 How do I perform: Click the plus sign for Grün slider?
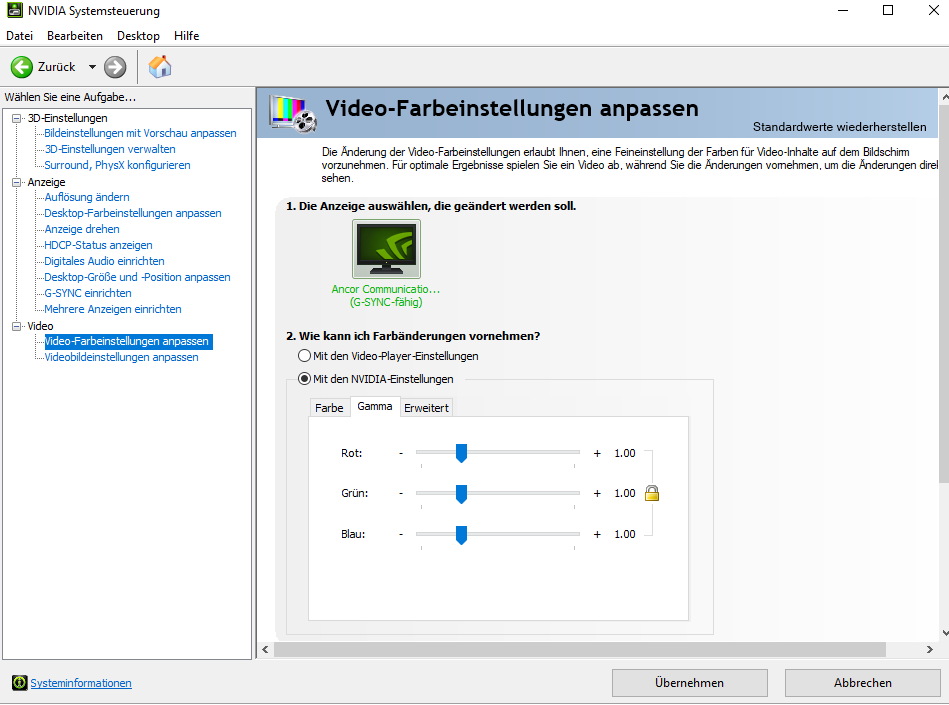tap(597, 493)
